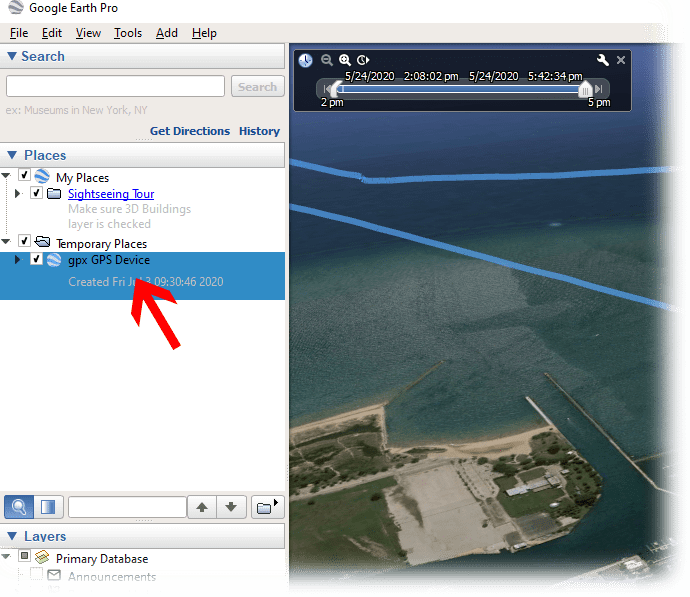Viewport: 690px width, 597px height.
Task: Click the Temporary Places folder icon
Action: [42, 242]
